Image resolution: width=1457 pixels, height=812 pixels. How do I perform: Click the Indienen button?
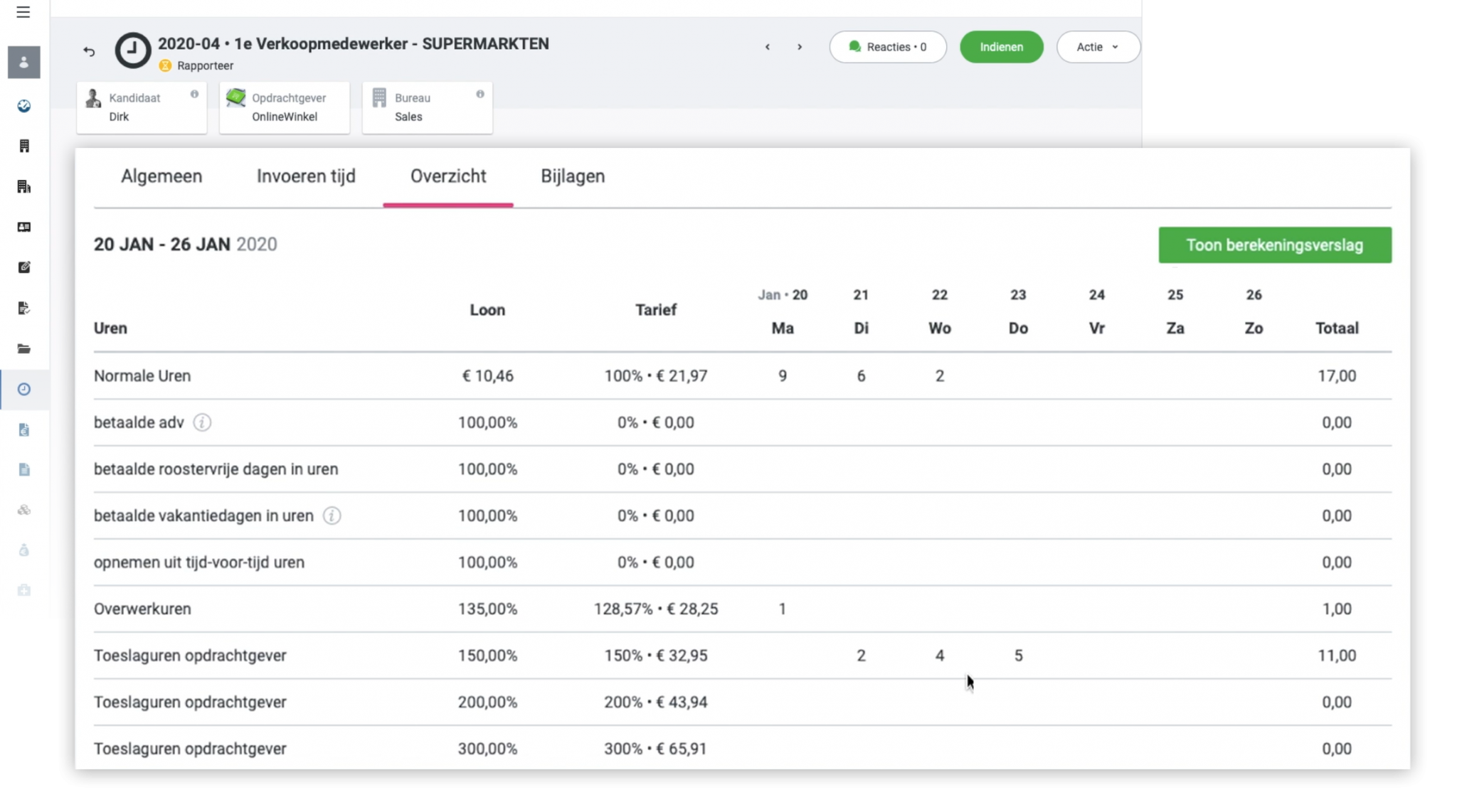click(x=1000, y=46)
